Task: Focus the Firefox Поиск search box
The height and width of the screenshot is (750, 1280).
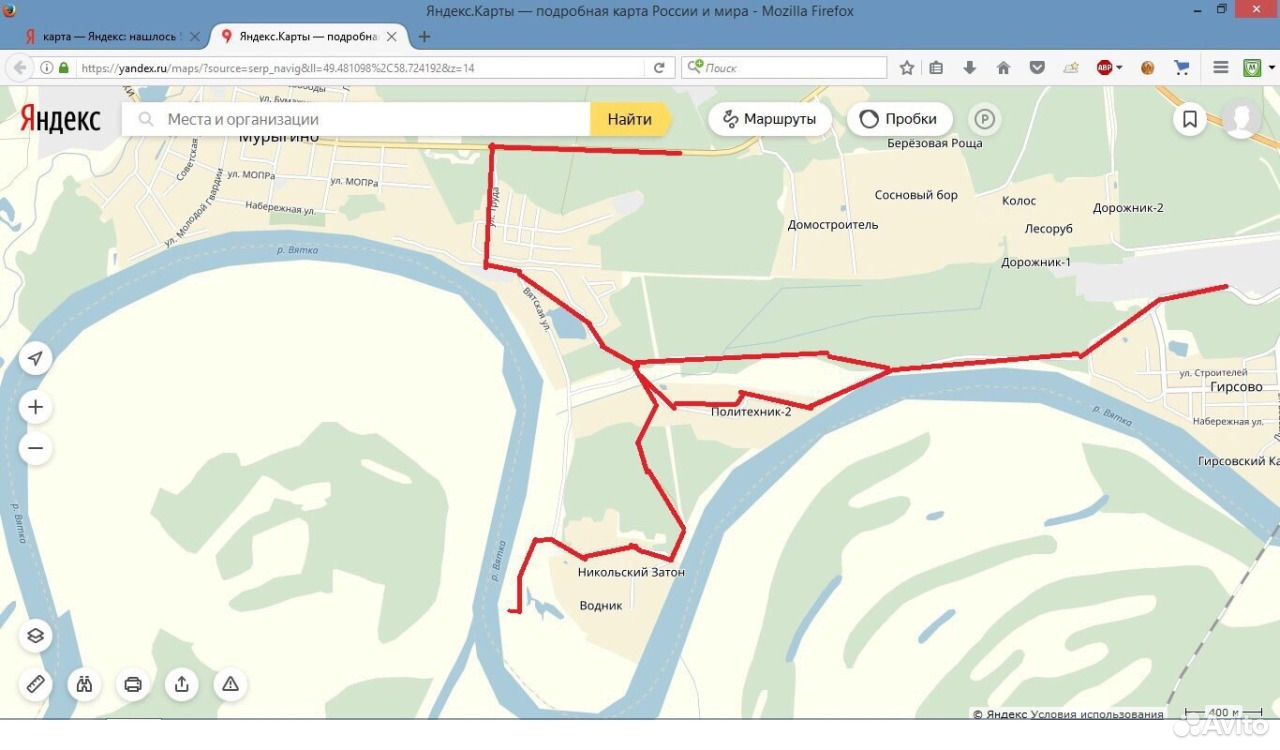Action: pyautogui.click(x=785, y=68)
